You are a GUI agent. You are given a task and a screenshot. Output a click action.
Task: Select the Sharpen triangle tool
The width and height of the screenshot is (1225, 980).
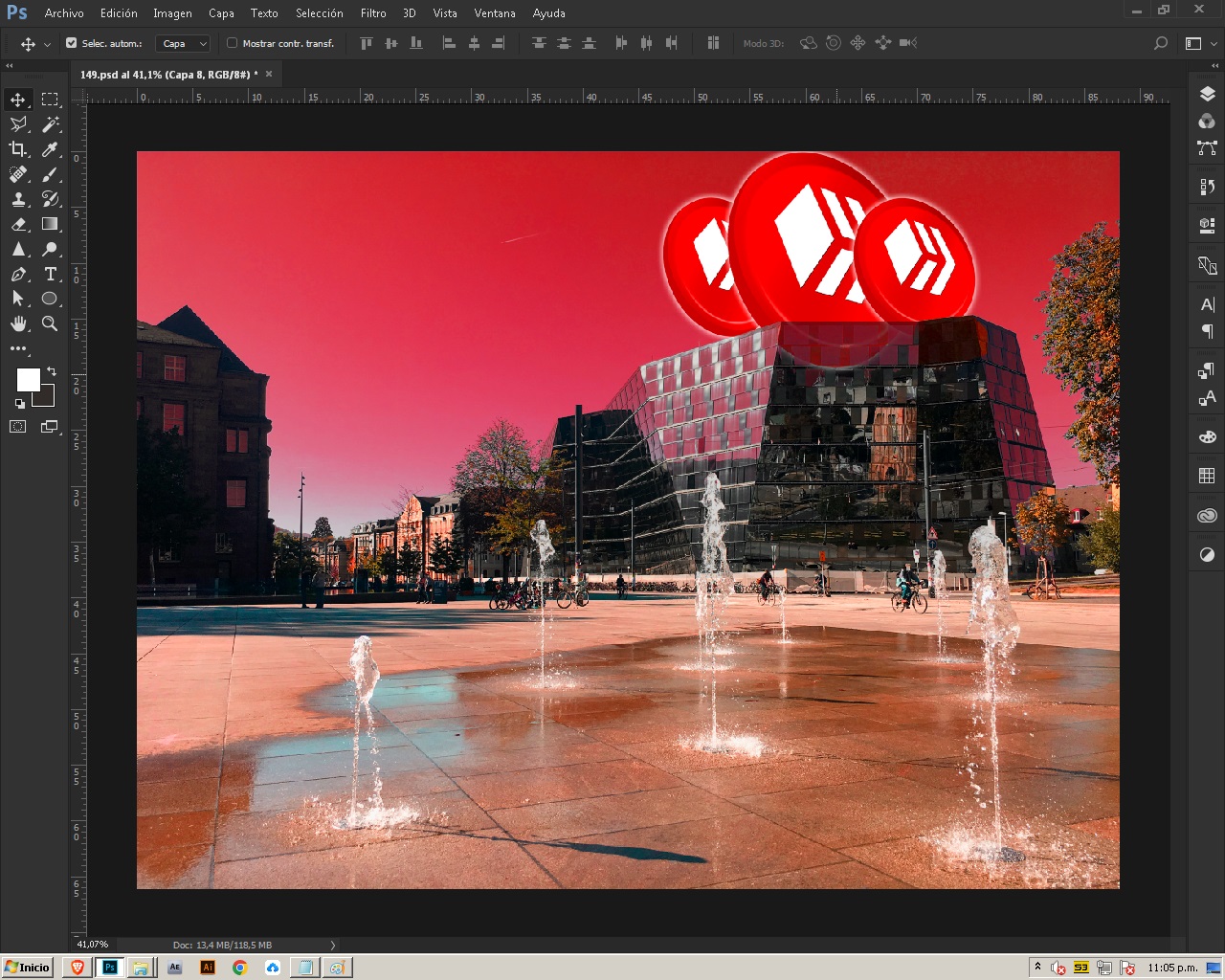18,249
